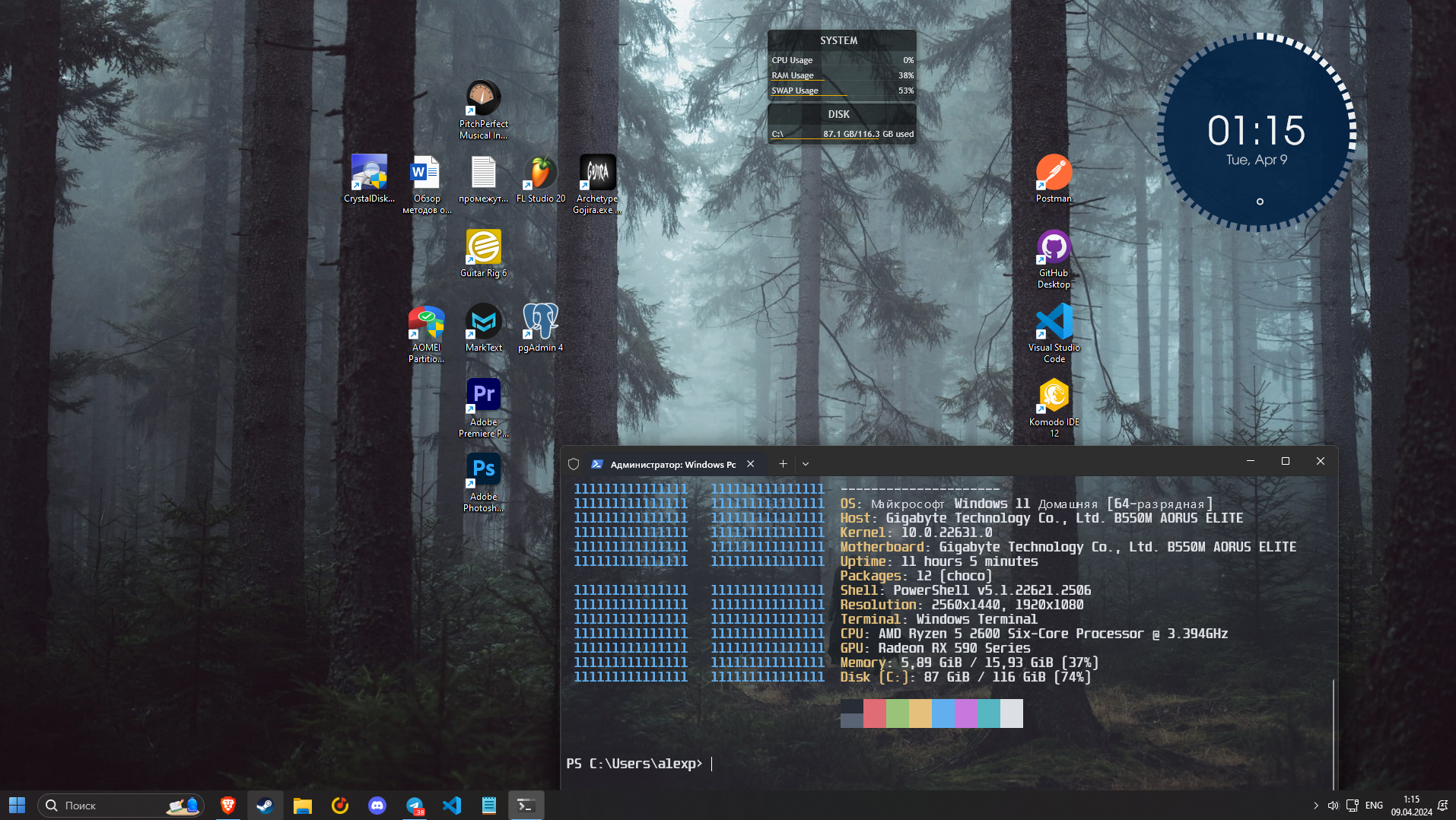This screenshot has width=1456, height=820.
Task: Open the PitchPerfect Musical Instrument desktop shortcut
Action: click(483, 110)
